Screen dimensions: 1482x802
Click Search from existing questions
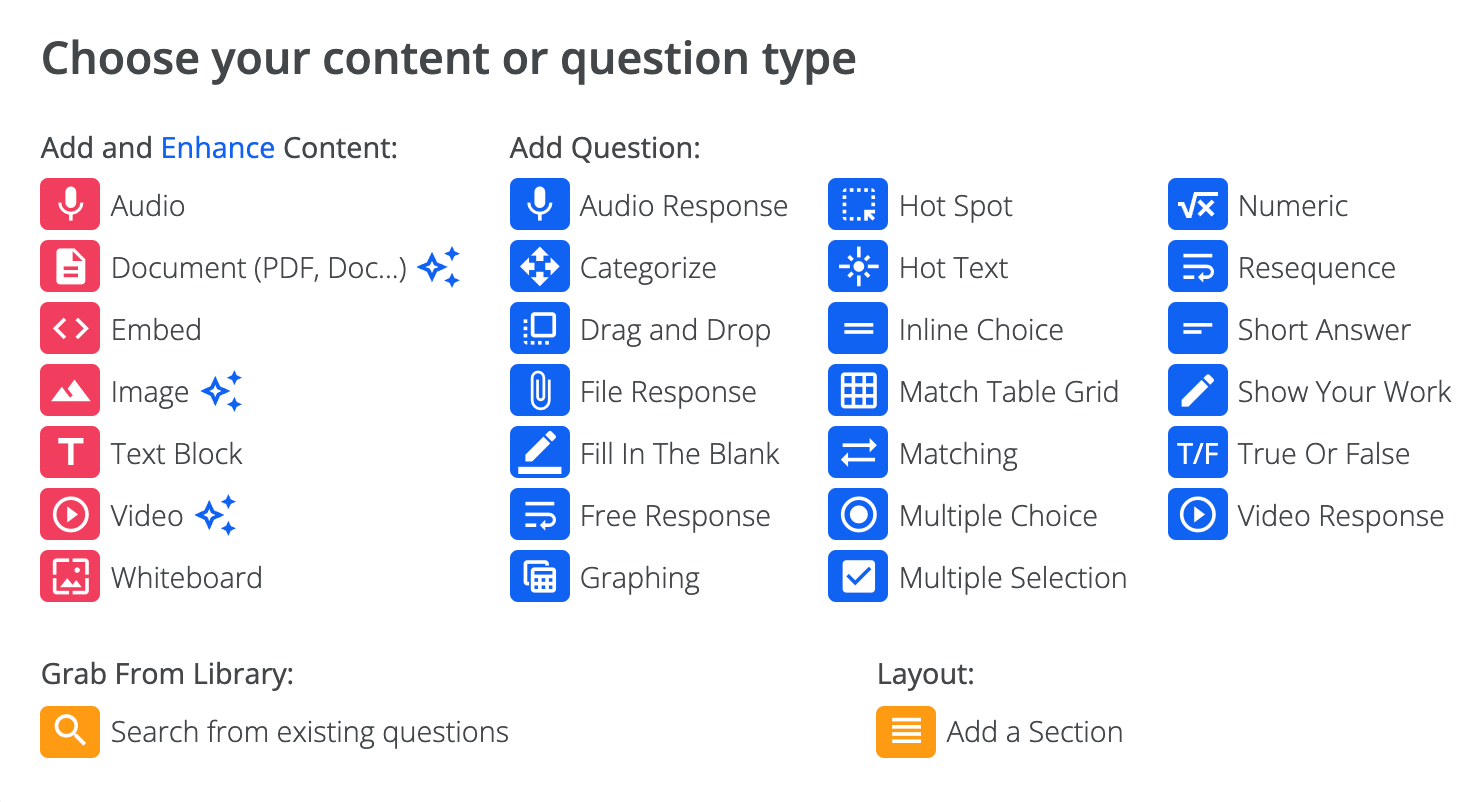coord(309,732)
